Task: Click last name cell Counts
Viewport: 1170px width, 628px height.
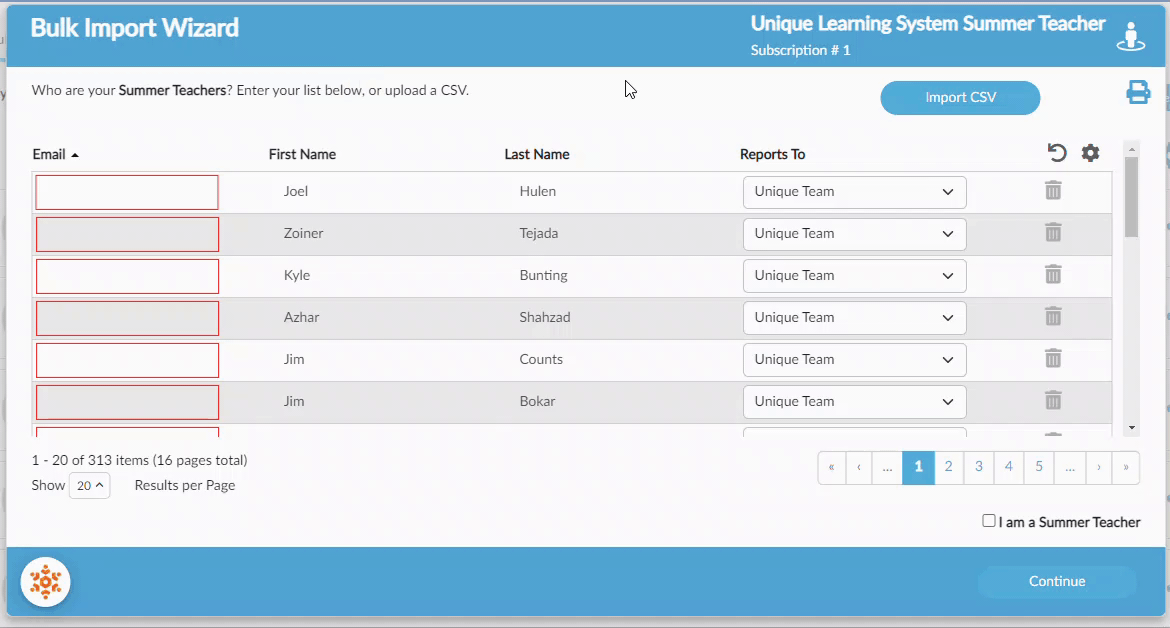Action: coord(541,359)
